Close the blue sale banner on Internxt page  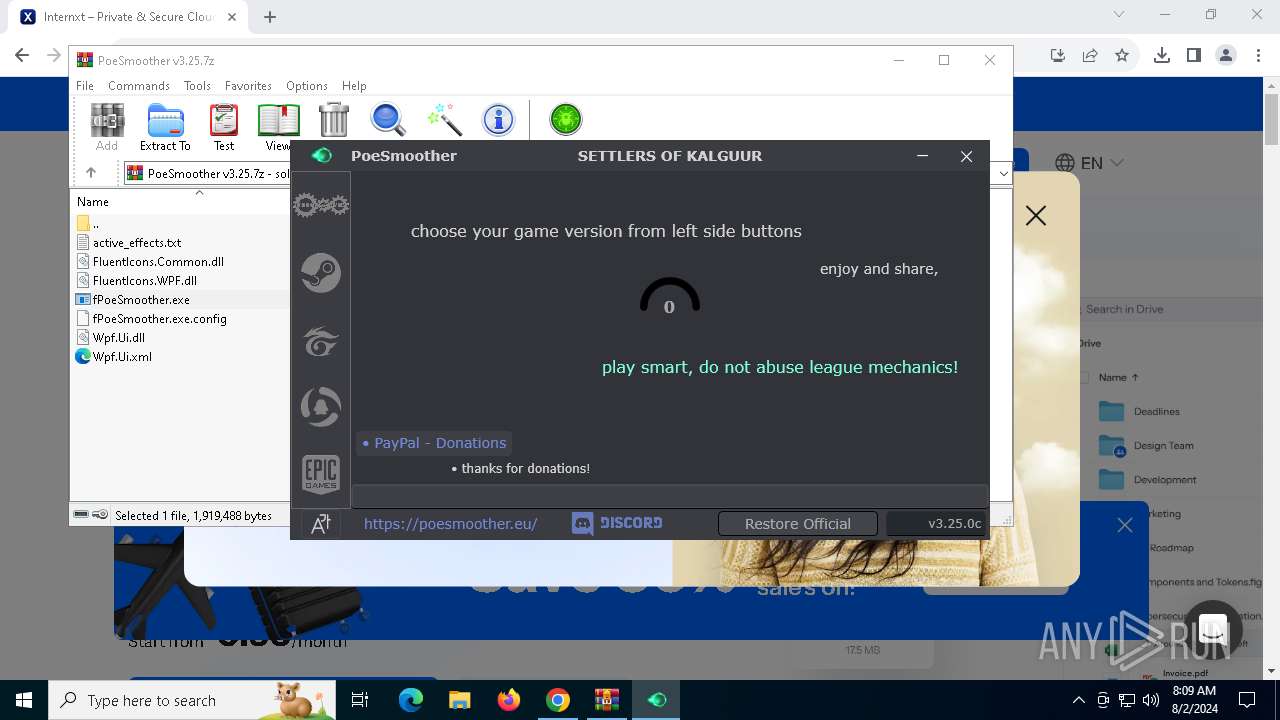point(1125,525)
